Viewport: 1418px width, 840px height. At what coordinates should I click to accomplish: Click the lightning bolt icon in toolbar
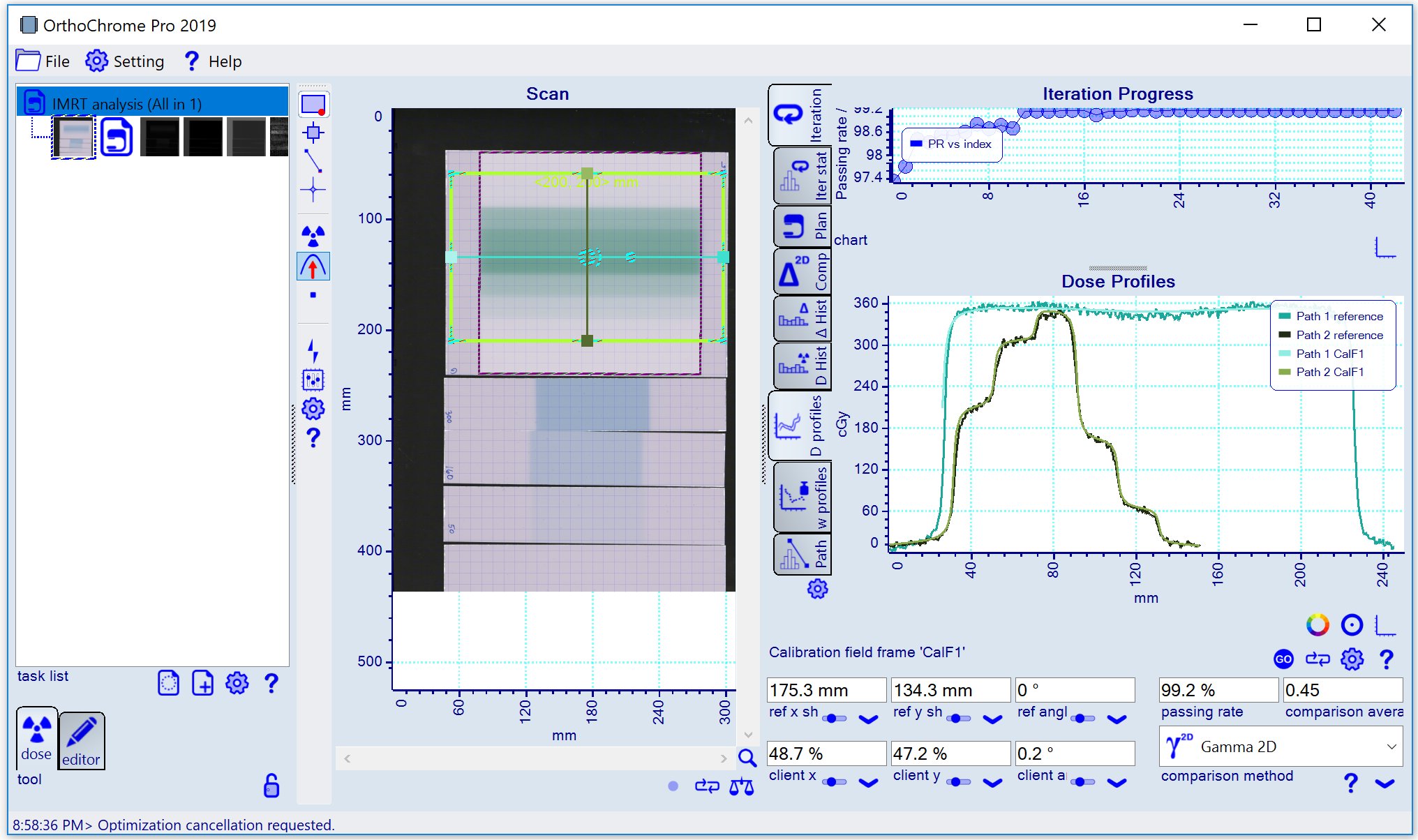click(313, 350)
